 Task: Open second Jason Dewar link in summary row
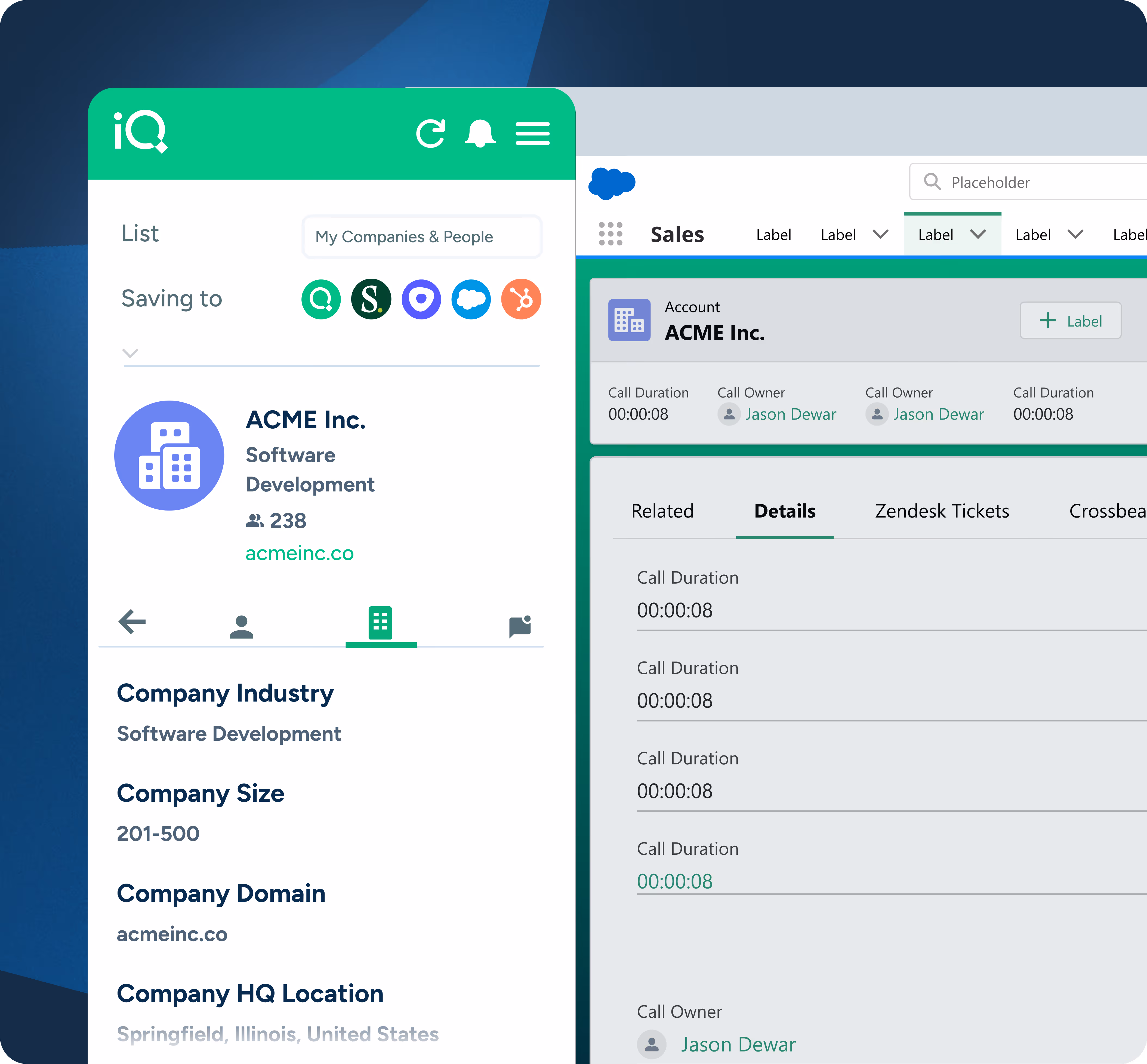(x=939, y=414)
